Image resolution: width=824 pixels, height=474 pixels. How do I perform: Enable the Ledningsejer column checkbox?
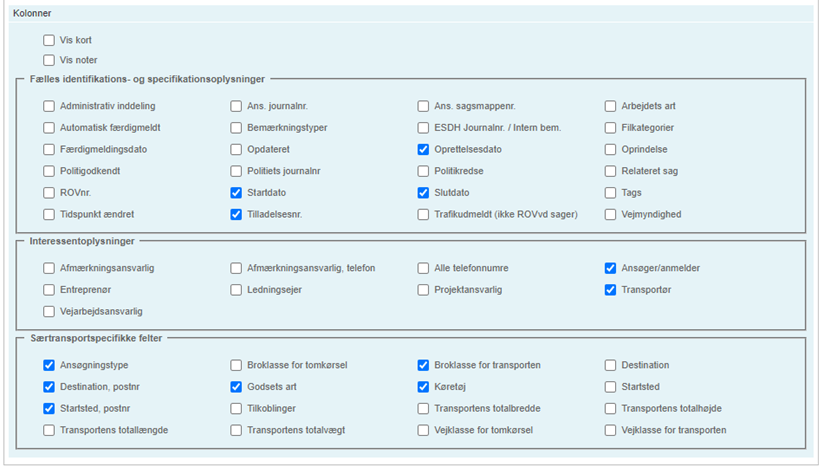click(236, 290)
